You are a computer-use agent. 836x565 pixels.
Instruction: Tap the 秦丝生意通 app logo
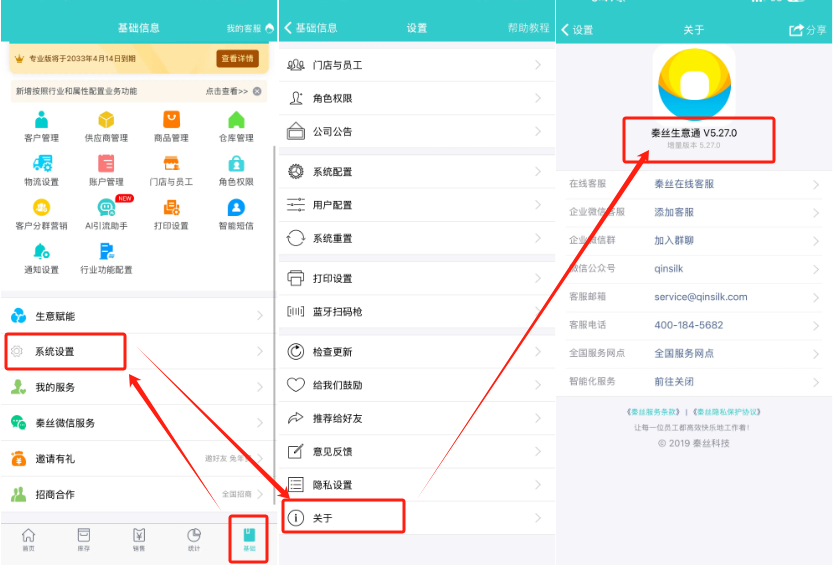pos(694,84)
